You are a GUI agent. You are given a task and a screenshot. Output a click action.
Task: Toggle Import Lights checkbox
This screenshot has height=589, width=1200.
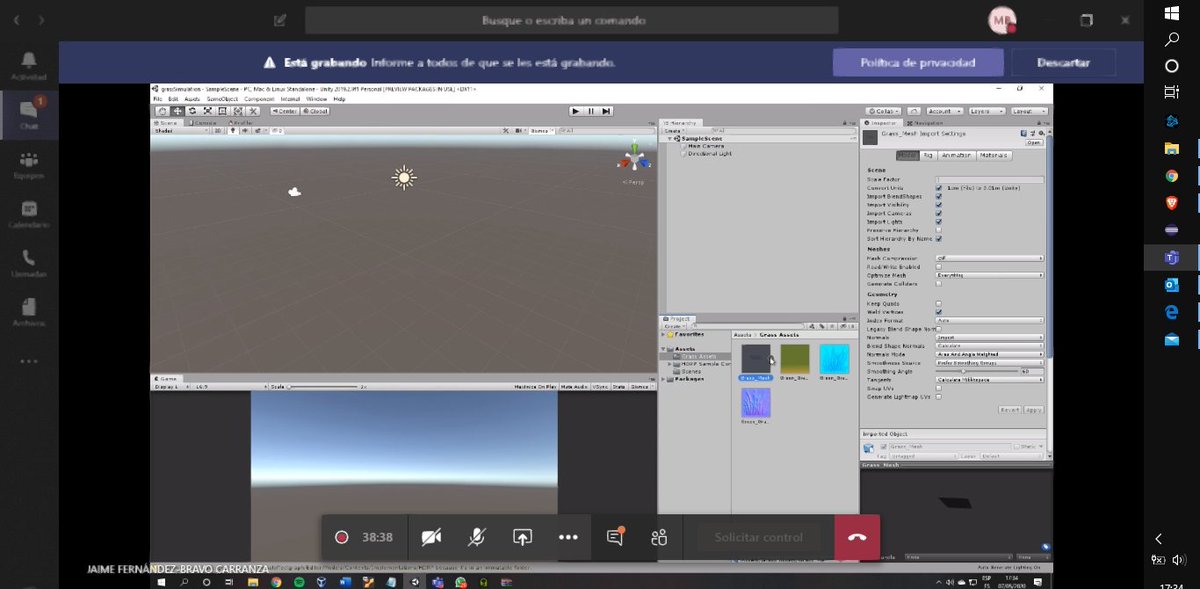938,221
